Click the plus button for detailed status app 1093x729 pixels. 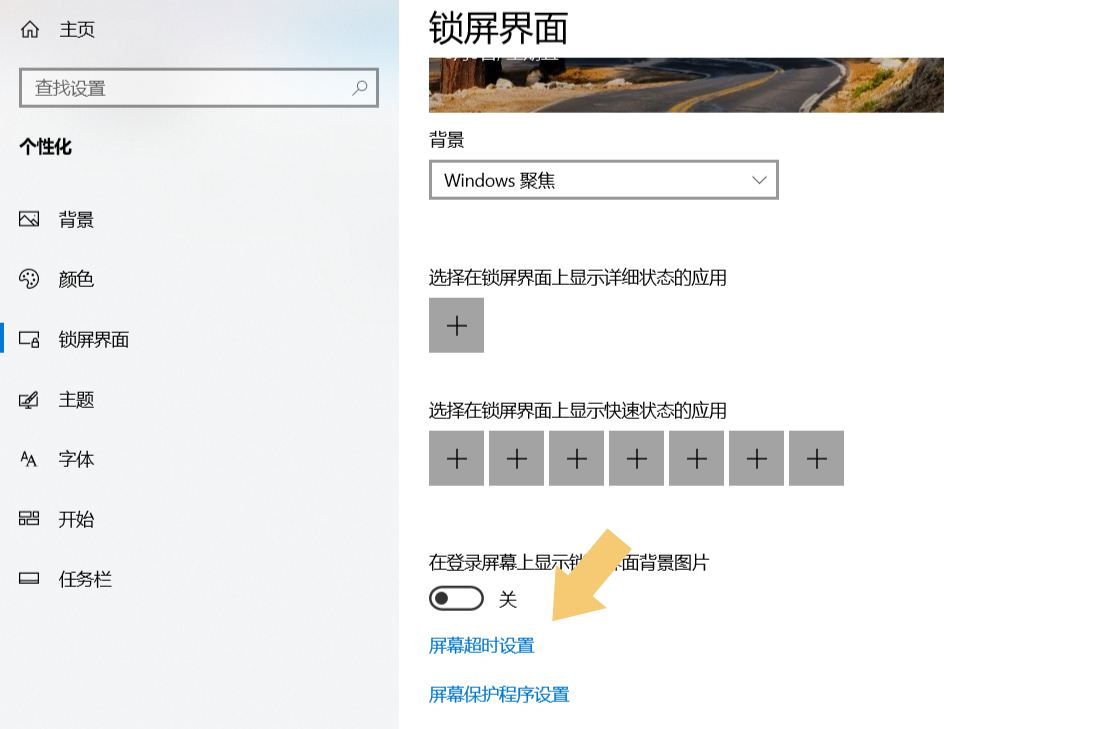(456, 325)
